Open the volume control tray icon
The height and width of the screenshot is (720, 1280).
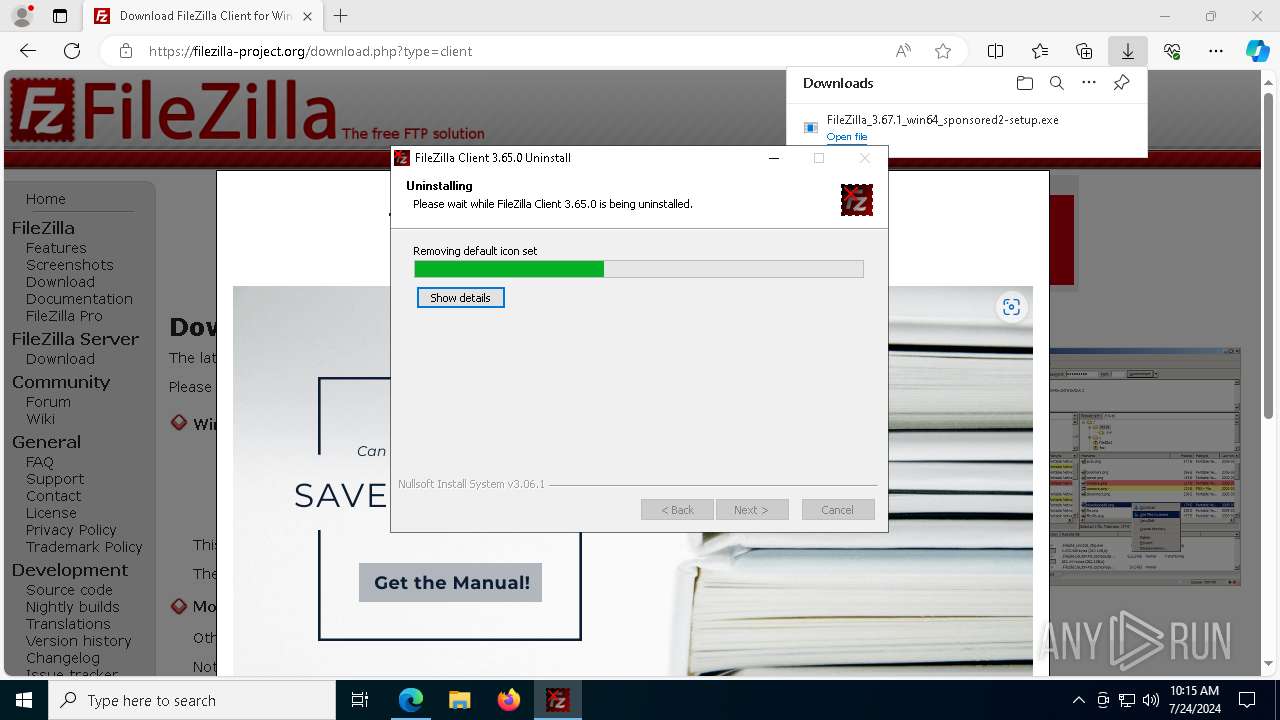click(1151, 700)
